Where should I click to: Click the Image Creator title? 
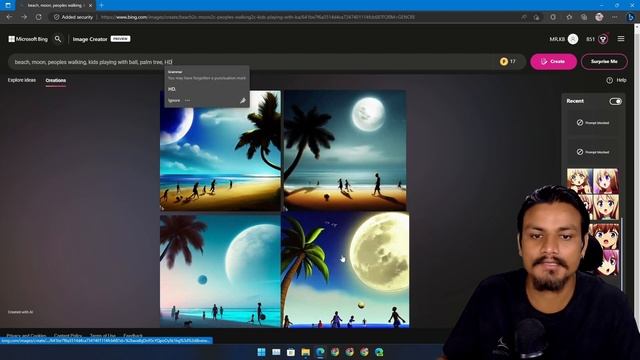[x=90, y=39]
